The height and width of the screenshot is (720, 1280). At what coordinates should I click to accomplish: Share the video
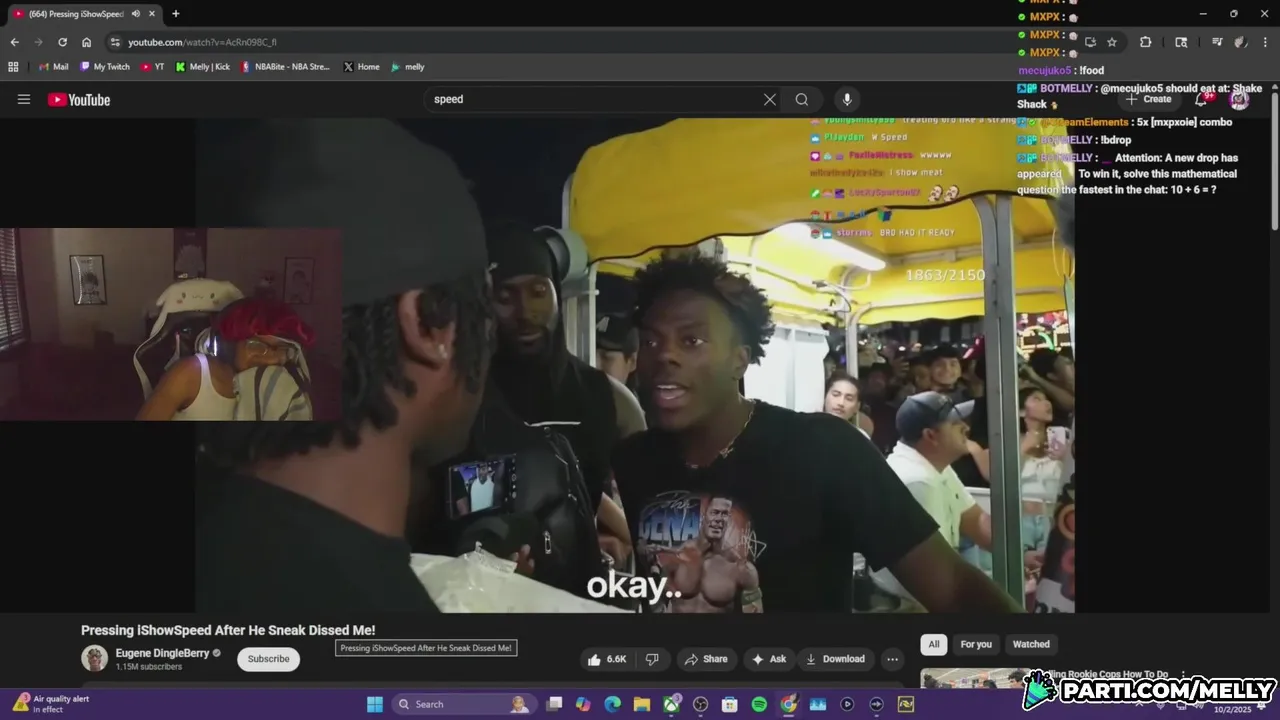[x=706, y=659]
